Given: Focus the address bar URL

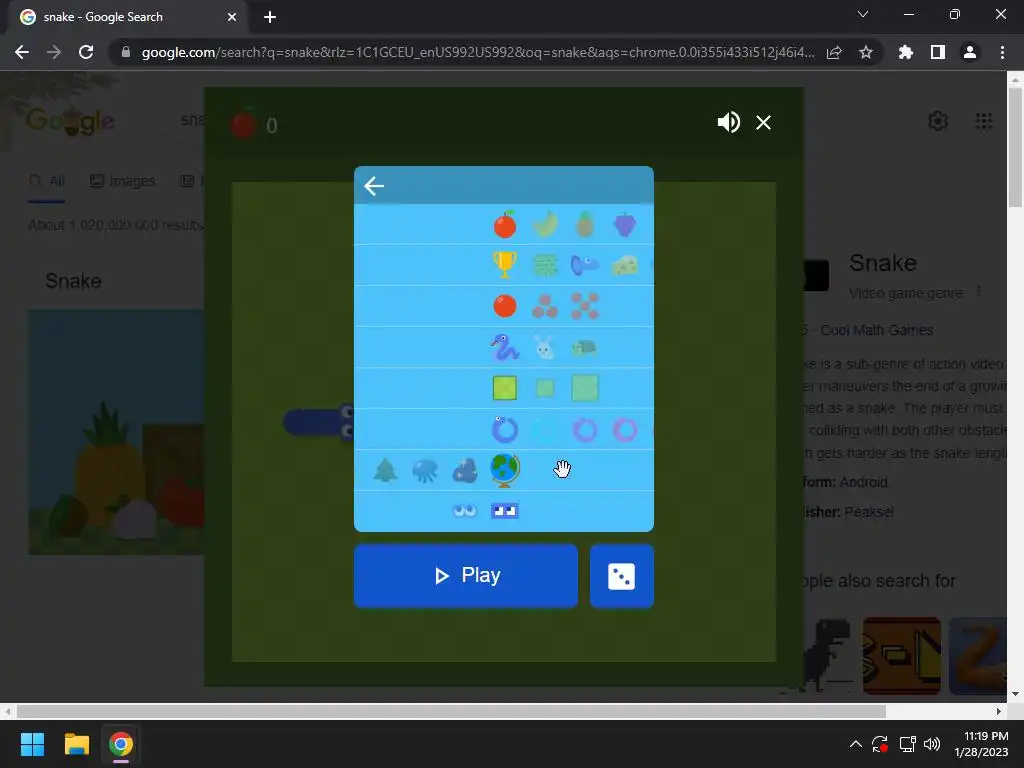Looking at the screenshot, I should coord(478,52).
